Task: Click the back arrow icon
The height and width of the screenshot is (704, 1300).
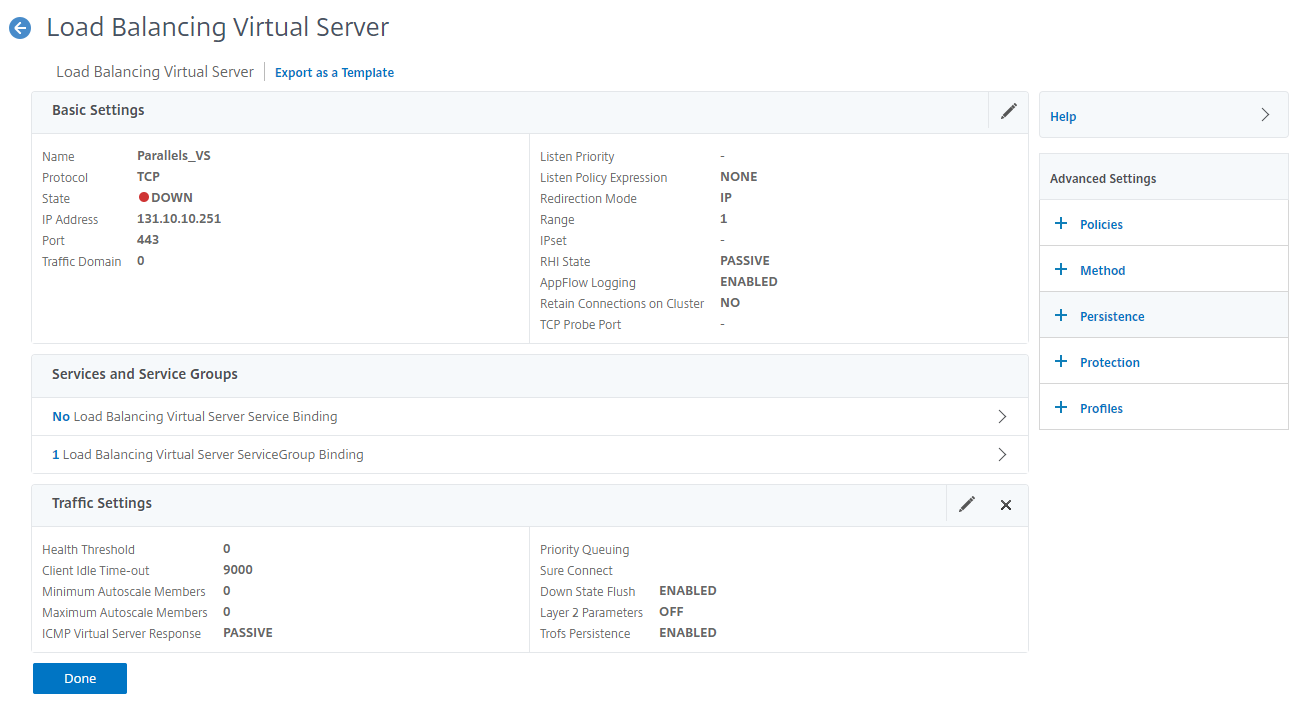Action: coord(20,29)
